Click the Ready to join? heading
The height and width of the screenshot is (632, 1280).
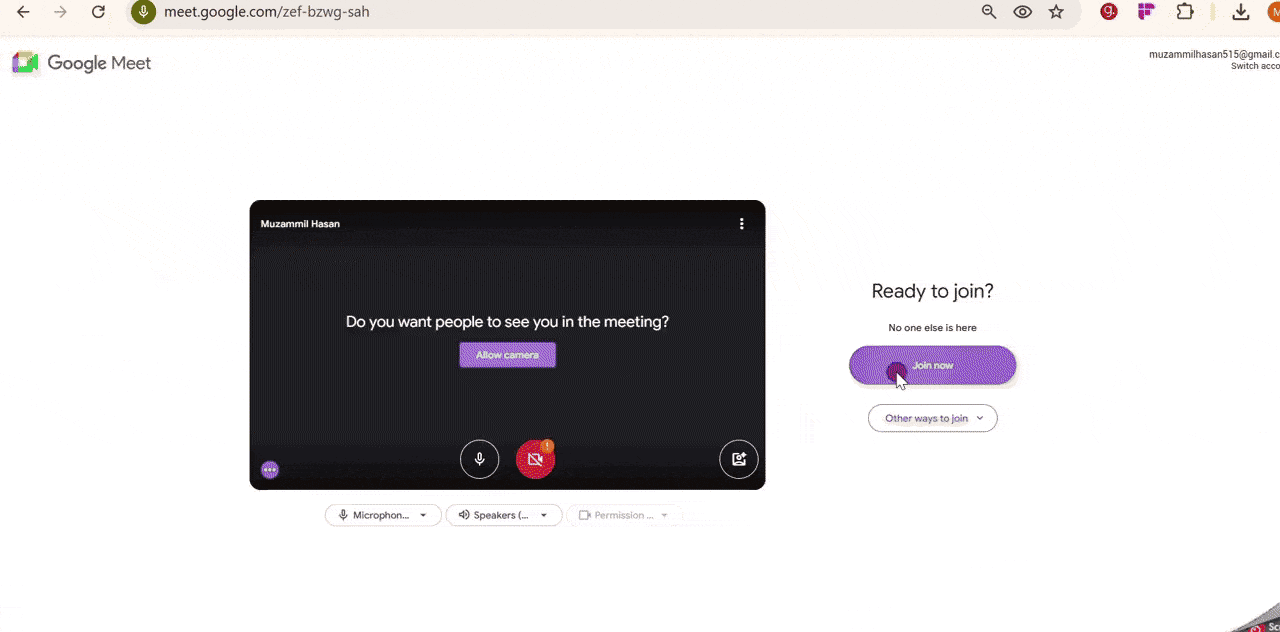(932, 291)
